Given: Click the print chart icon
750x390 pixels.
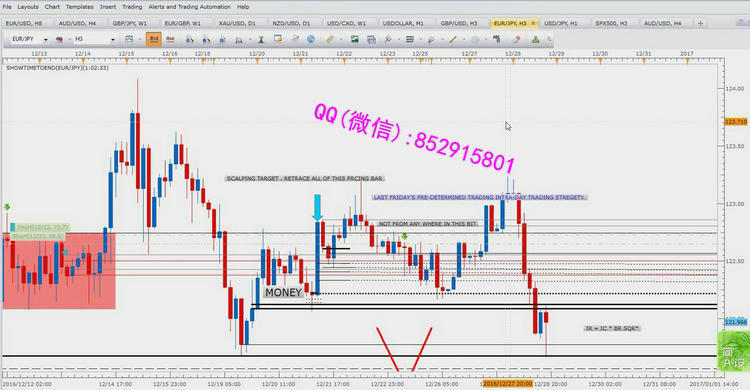Looking at the screenshot, I should click(x=371, y=39).
